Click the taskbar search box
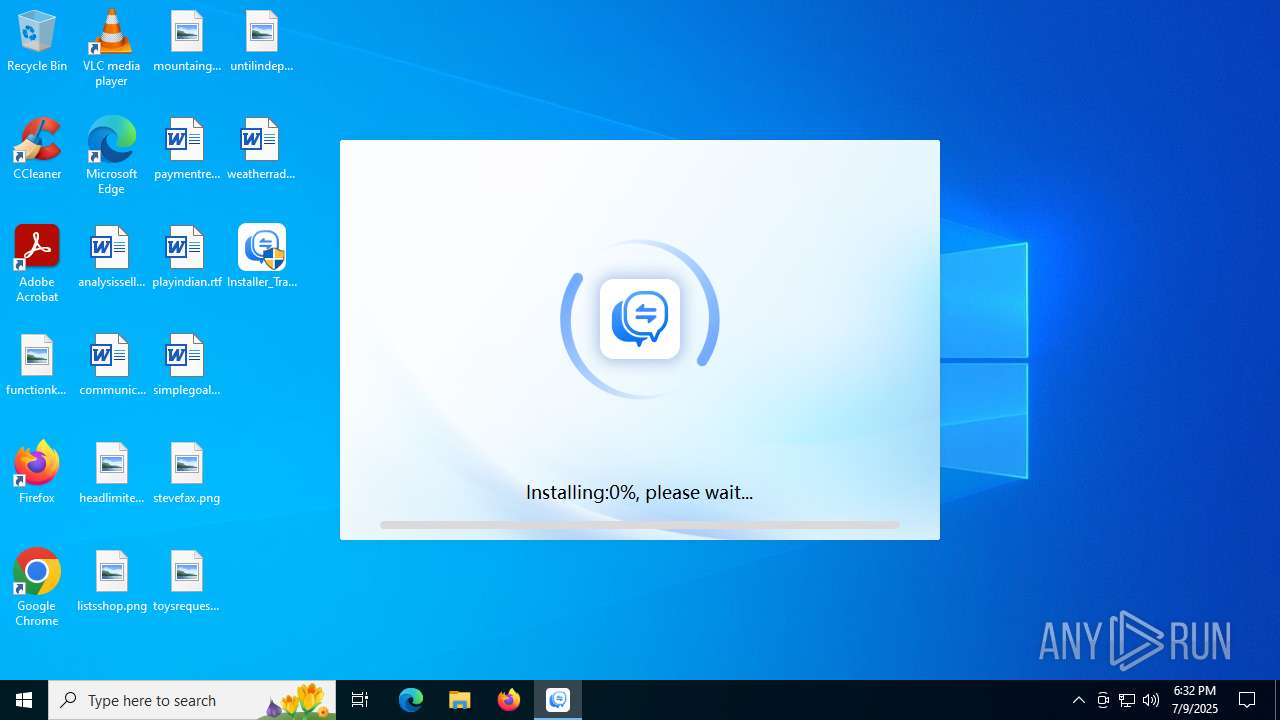Screen dimensions: 1280x720 pos(192,700)
